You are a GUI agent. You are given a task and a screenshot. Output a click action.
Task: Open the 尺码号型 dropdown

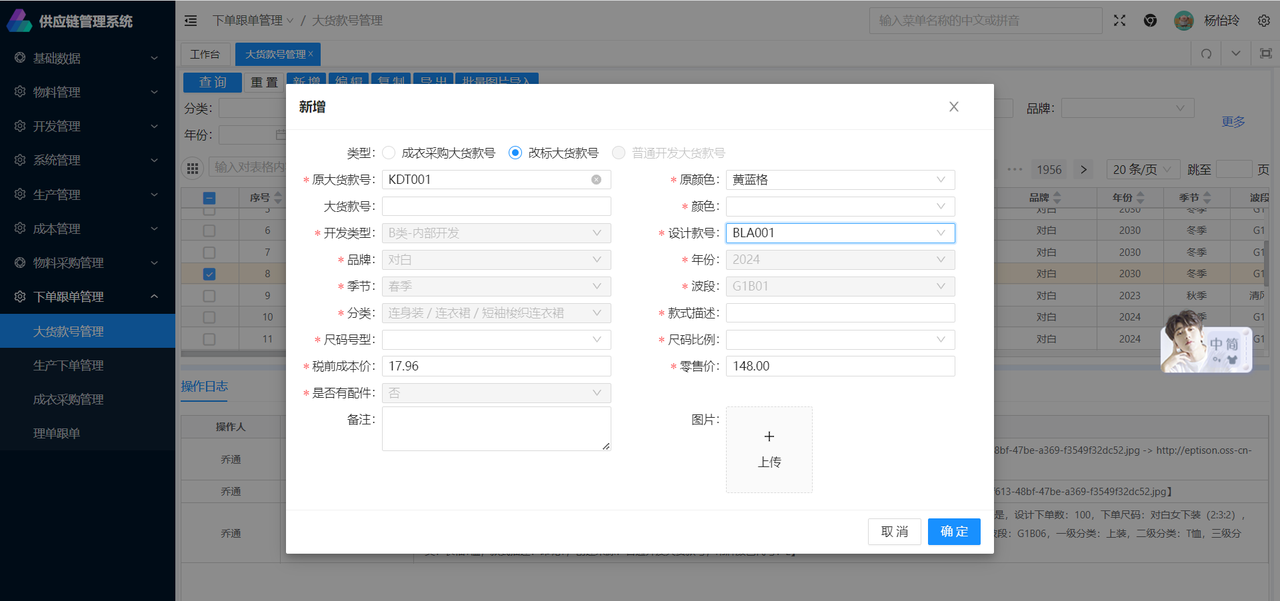[x=496, y=340]
